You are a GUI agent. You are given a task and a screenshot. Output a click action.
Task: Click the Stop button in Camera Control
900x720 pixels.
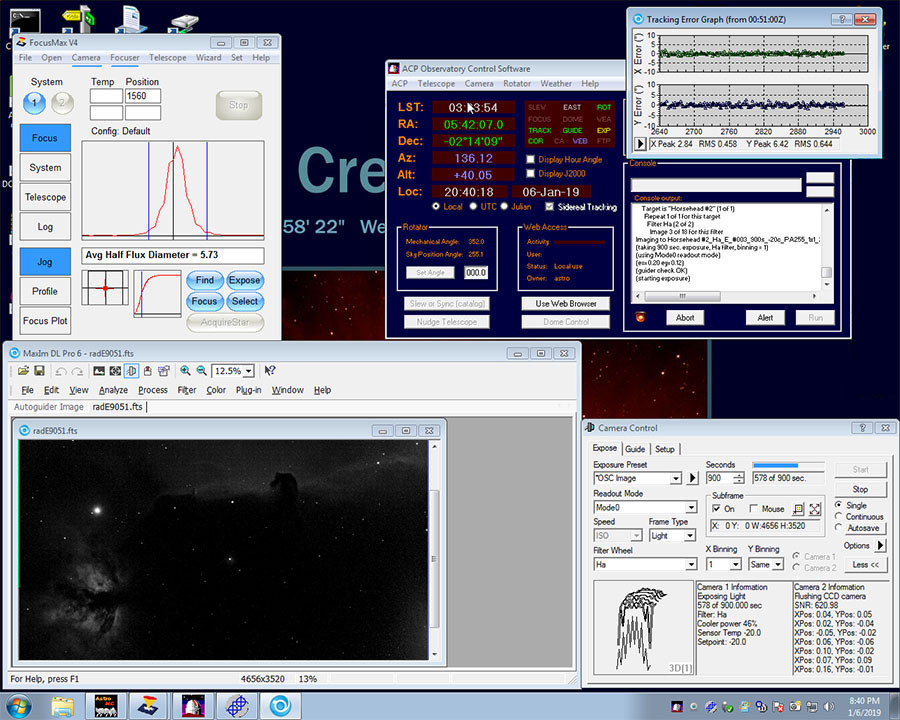[x=860, y=489]
